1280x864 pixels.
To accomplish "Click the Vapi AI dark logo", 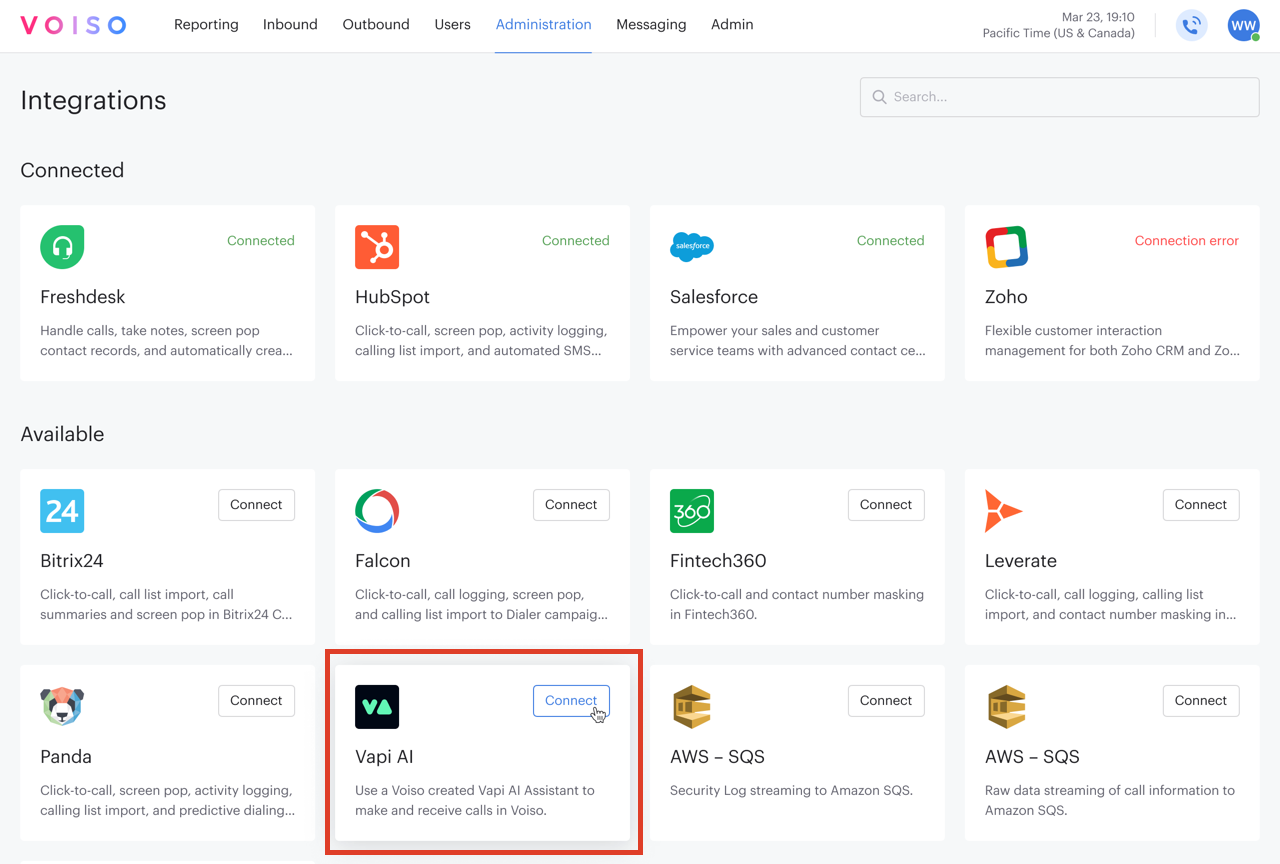I will coord(377,707).
